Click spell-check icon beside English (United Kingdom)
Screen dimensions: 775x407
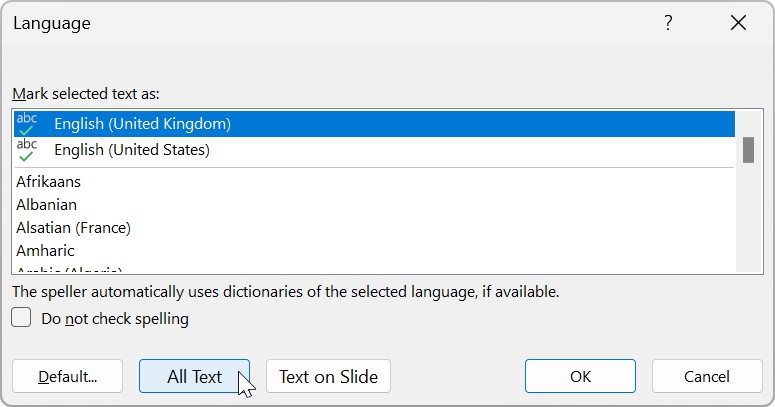pyautogui.click(x=27, y=124)
